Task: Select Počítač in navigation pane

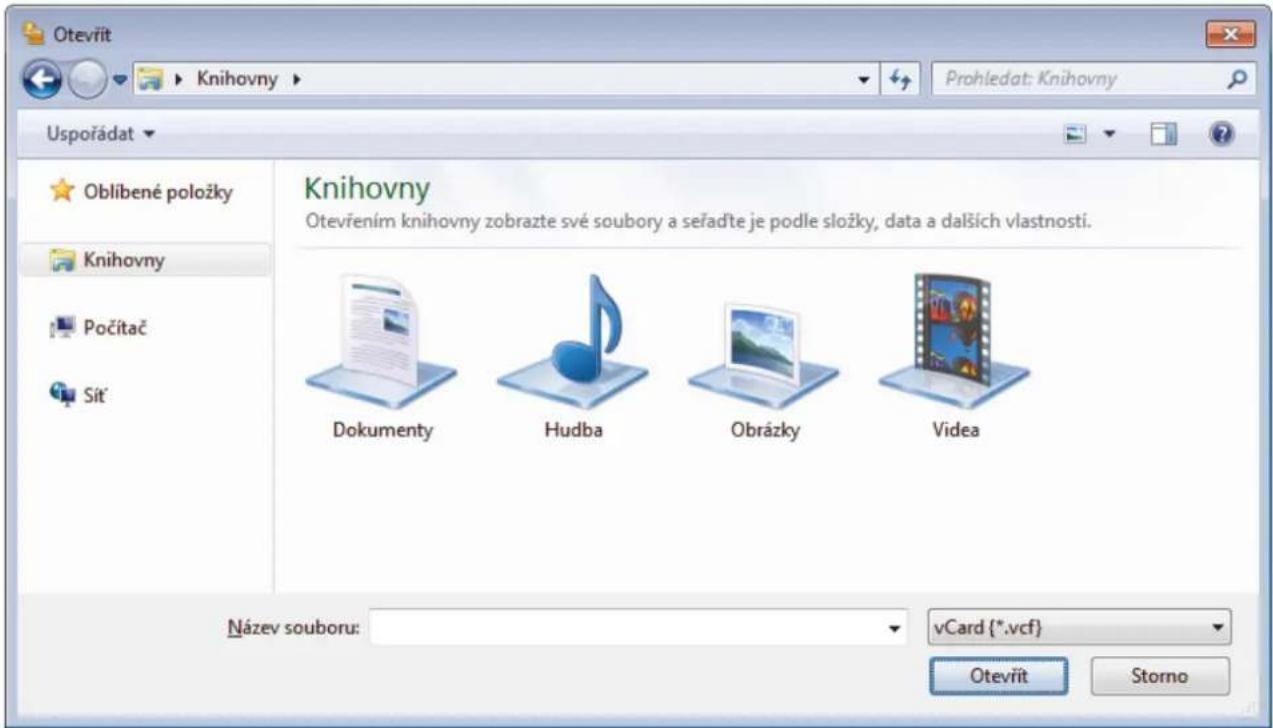Action: [99, 327]
